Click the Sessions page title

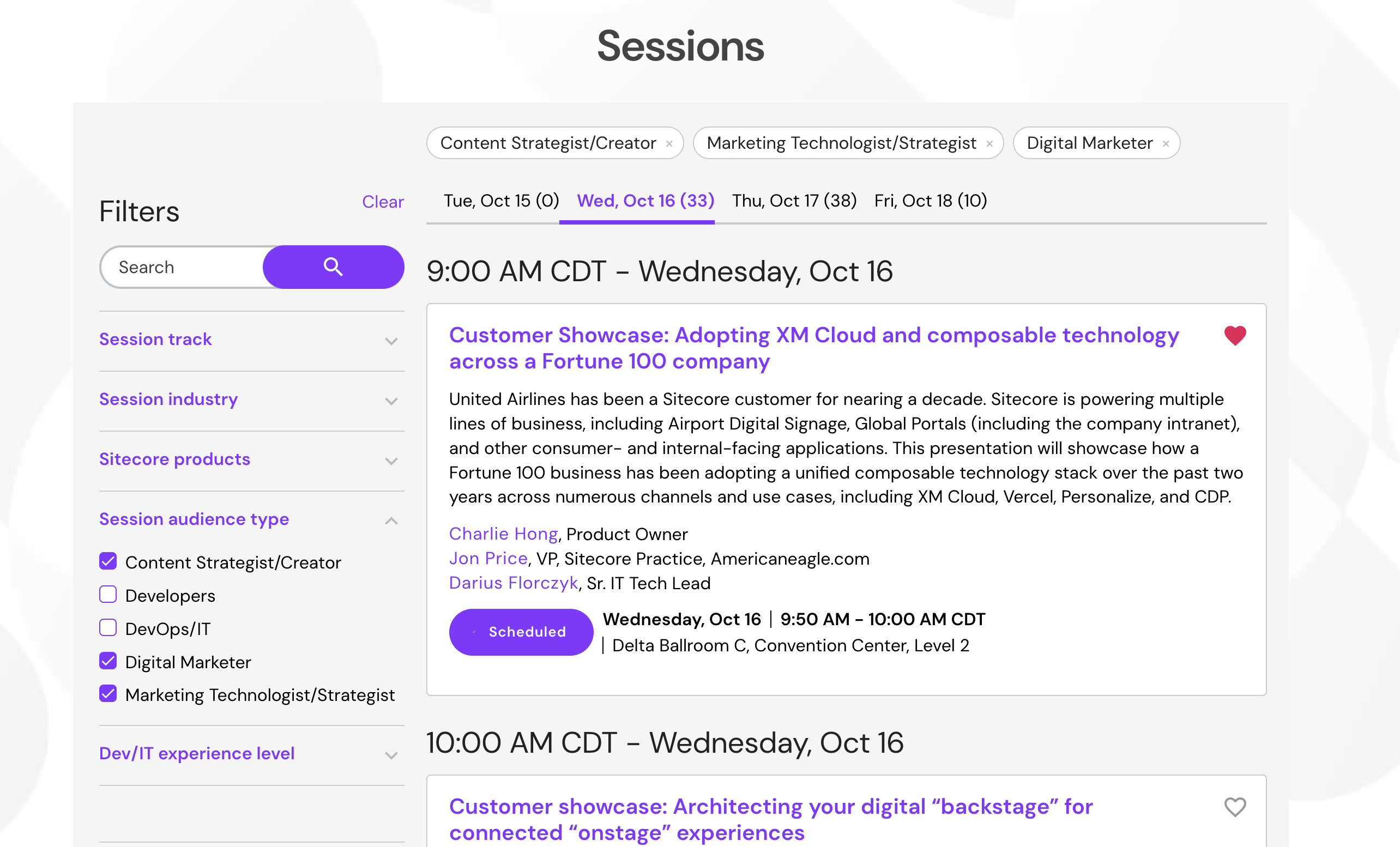[x=680, y=46]
